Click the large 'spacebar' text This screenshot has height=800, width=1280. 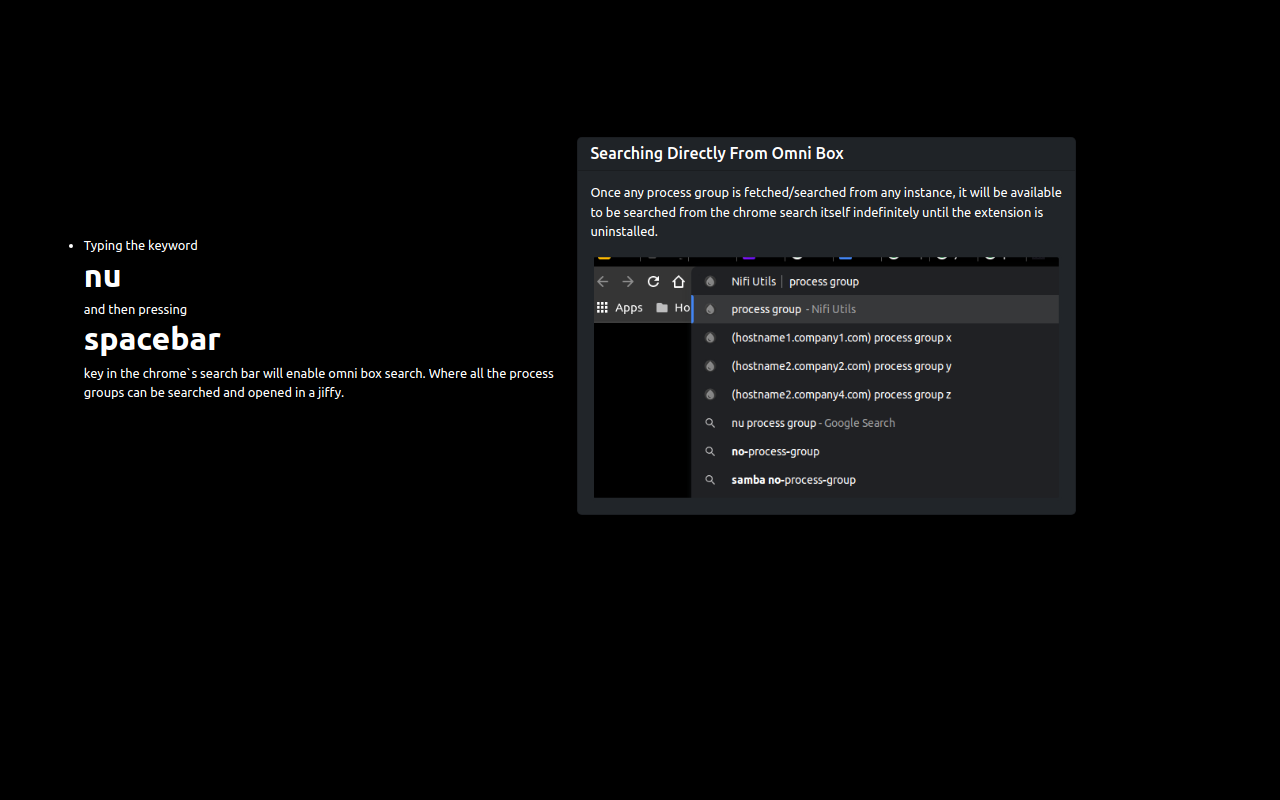click(152, 339)
